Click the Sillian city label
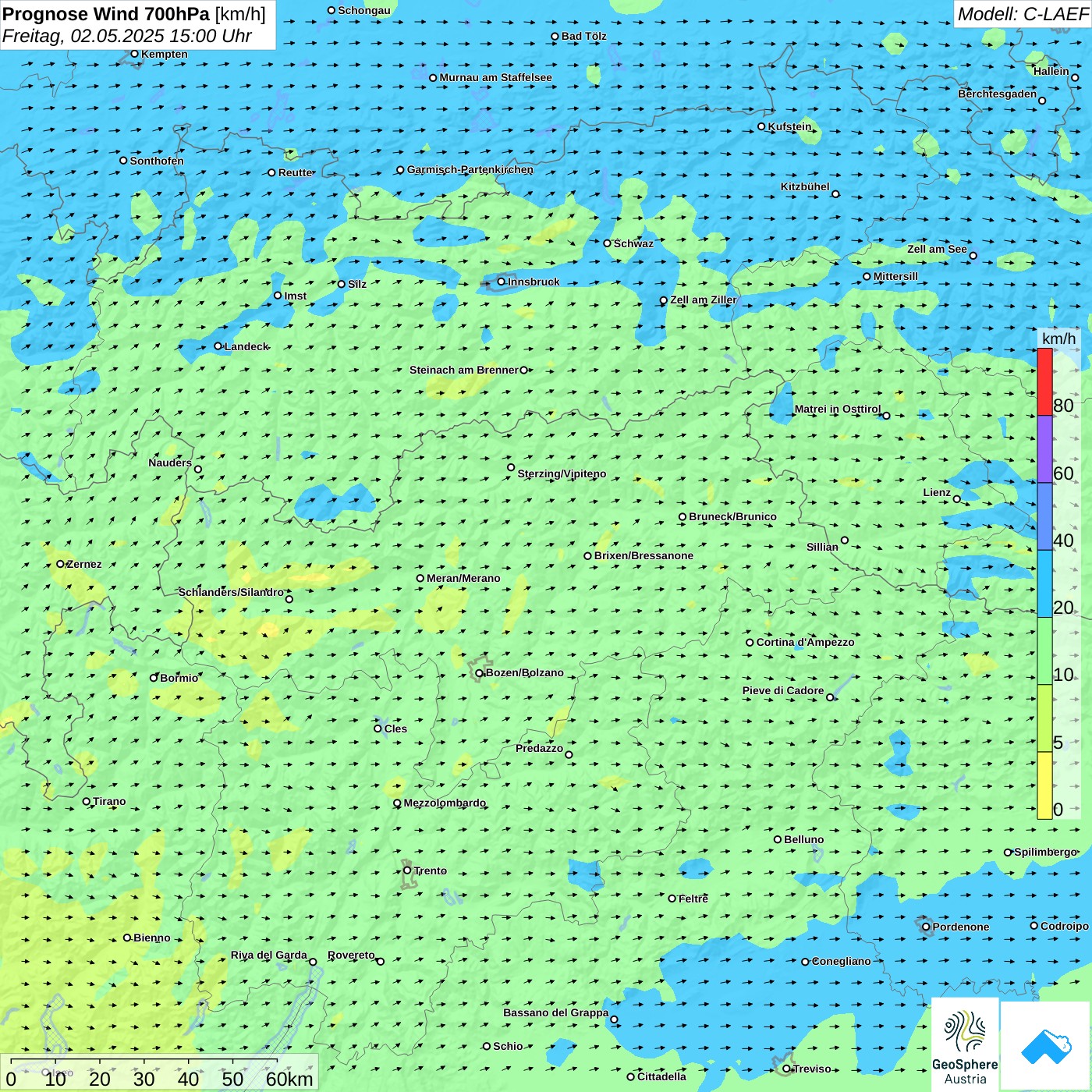1092x1092 pixels. pos(823,547)
